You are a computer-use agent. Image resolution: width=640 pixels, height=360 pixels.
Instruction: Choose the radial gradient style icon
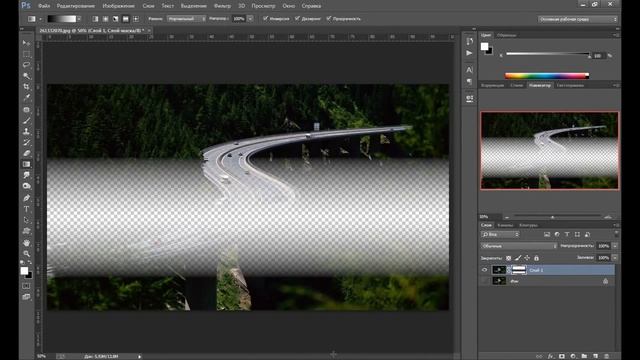pyautogui.click(x=105, y=19)
